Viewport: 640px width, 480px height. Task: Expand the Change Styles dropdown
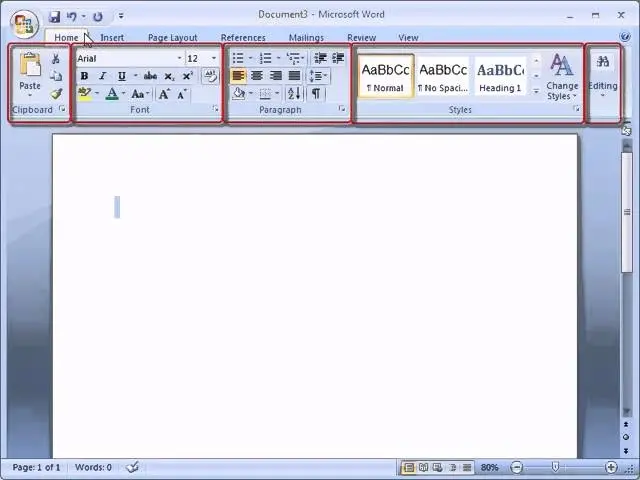pos(562,78)
